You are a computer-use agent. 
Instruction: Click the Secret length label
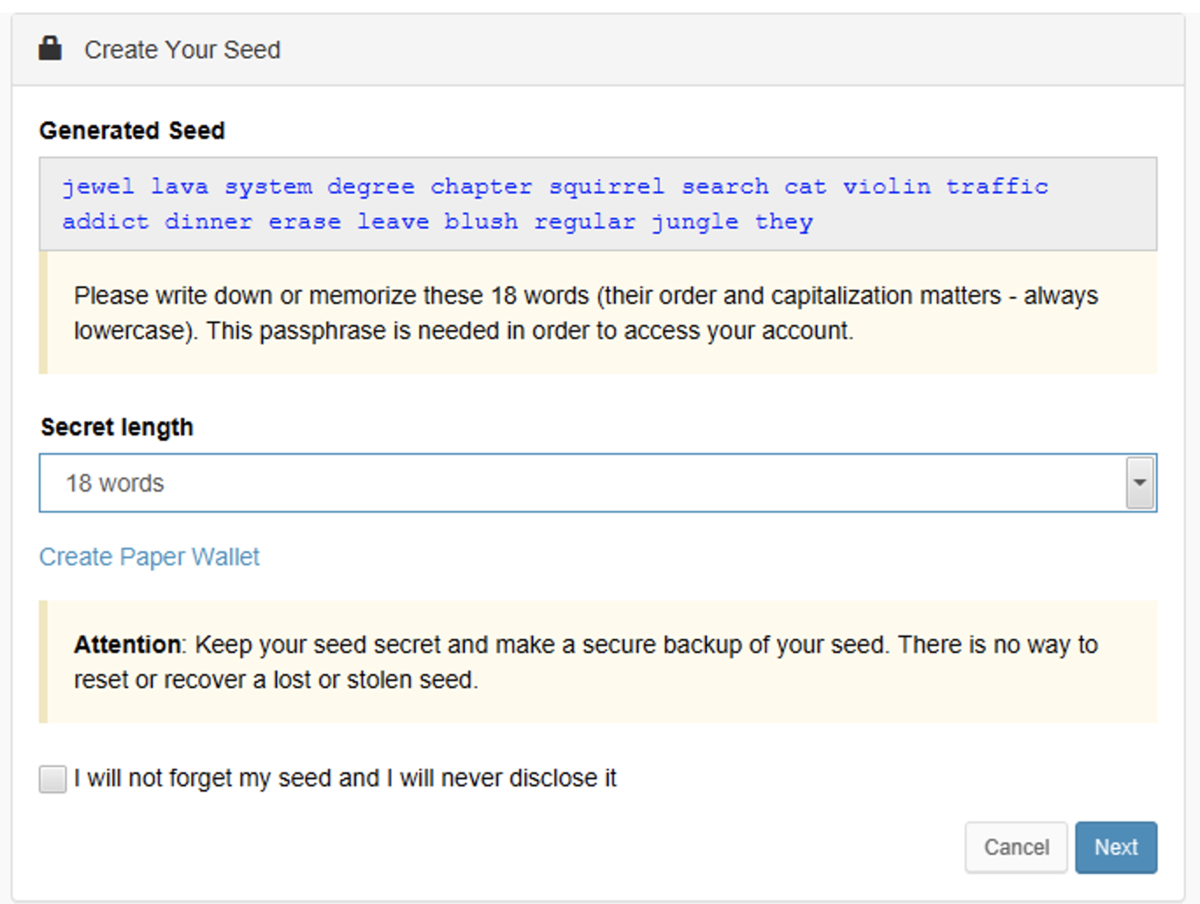pos(116,427)
